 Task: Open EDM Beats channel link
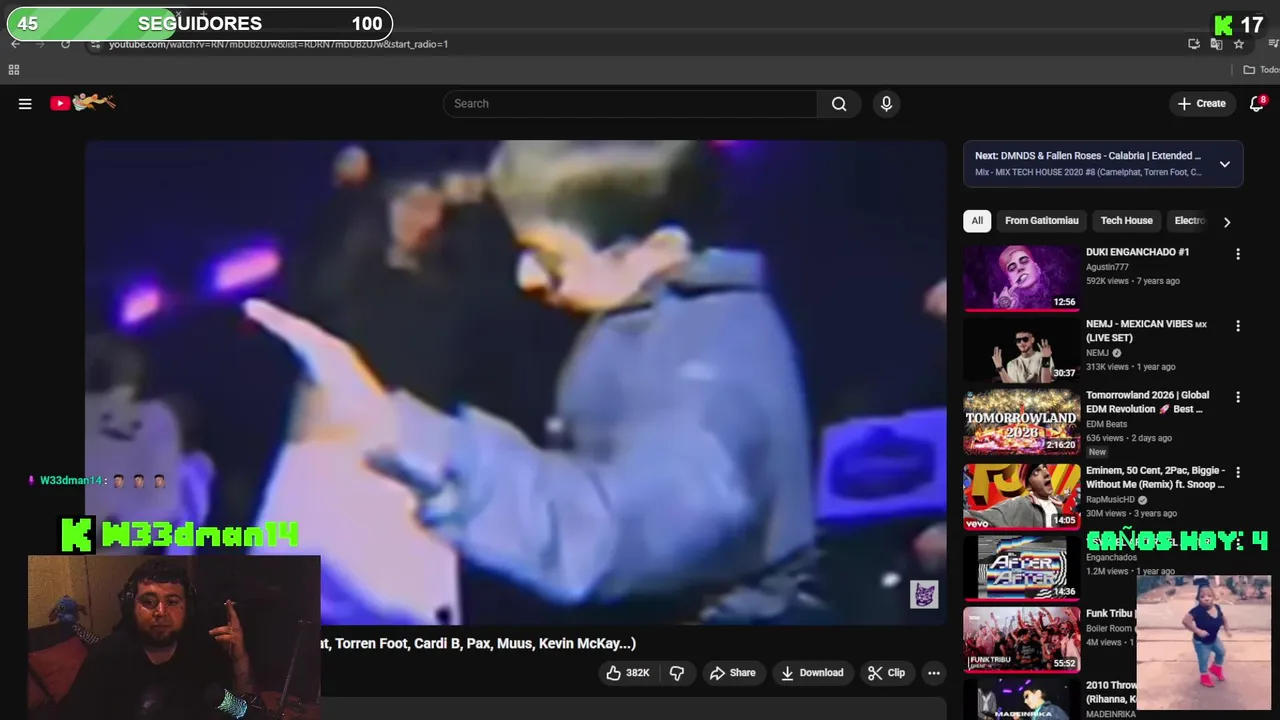1106,424
